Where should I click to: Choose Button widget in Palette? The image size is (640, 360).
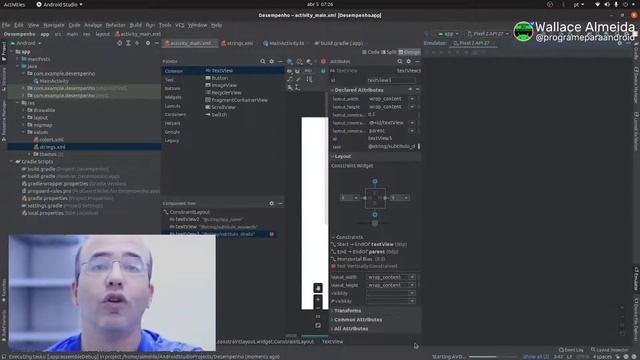[x=216, y=78]
